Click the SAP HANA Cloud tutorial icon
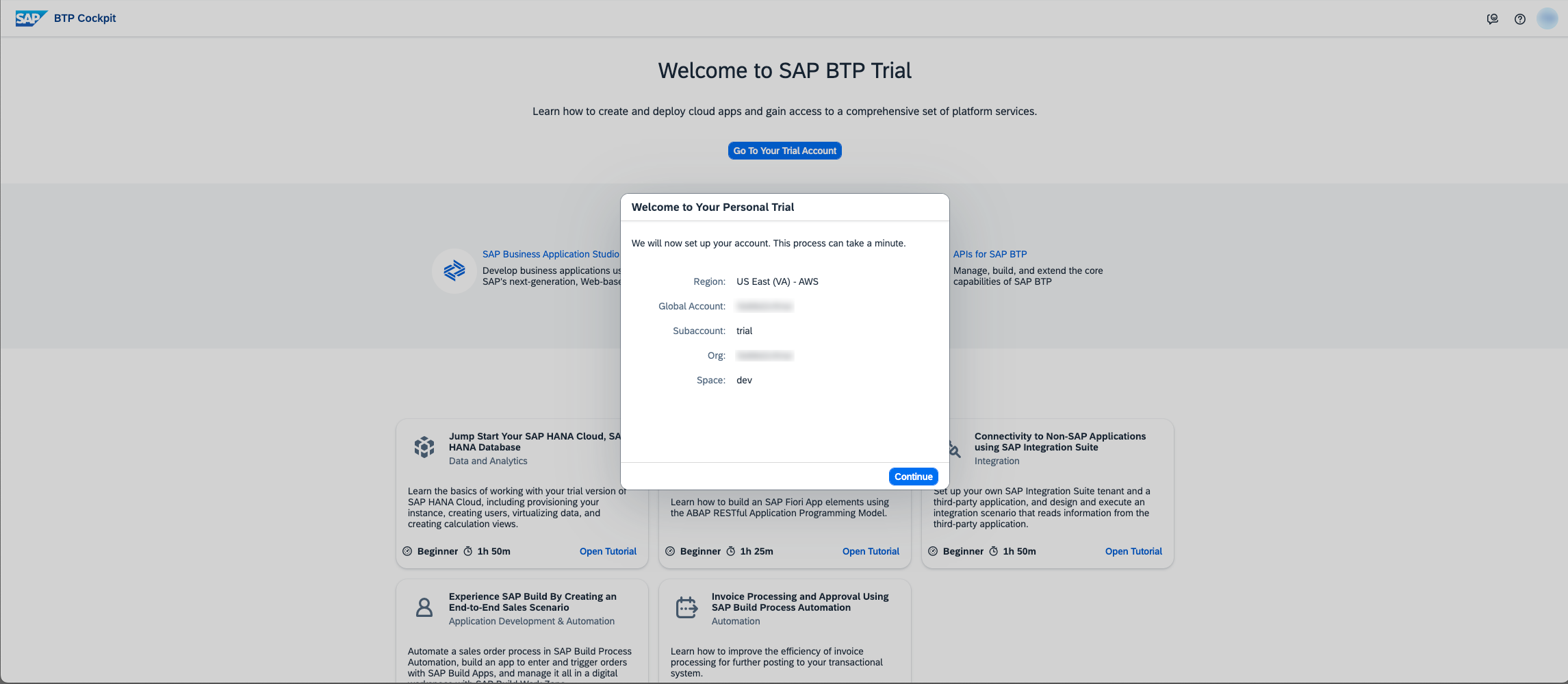The width and height of the screenshot is (1568, 684). coord(424,447)
